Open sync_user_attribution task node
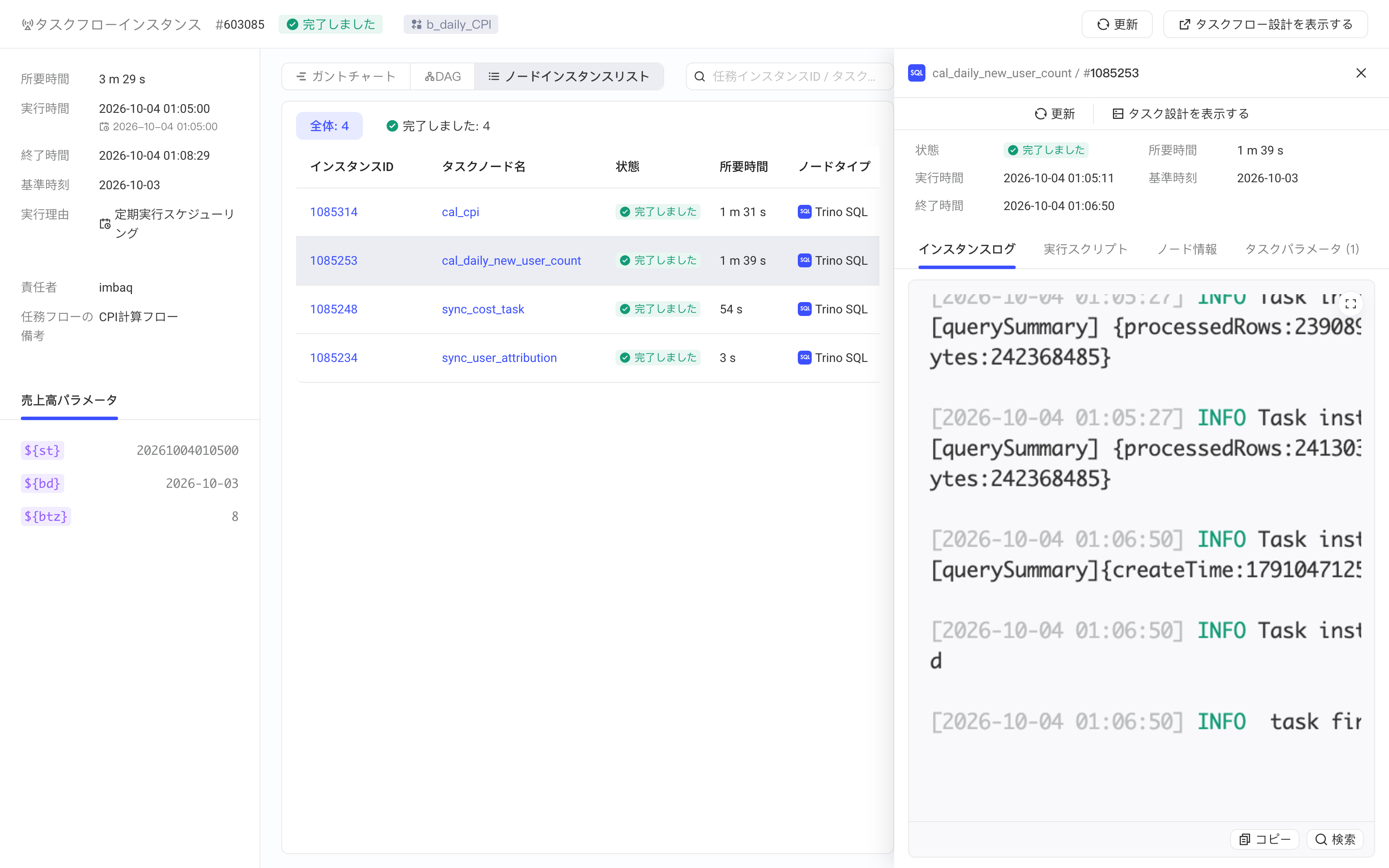 tap(499, 358)
